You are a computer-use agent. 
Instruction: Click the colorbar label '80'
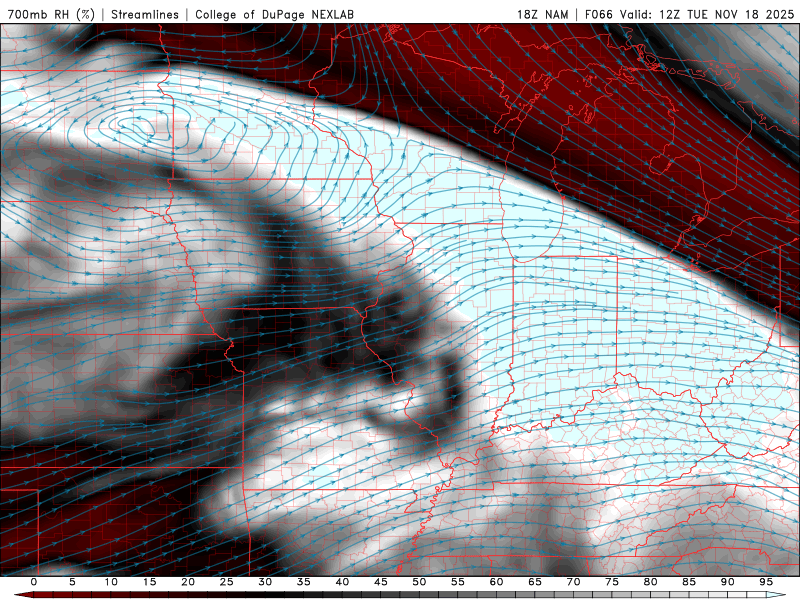pyautogui.click(x=651, y=582)
